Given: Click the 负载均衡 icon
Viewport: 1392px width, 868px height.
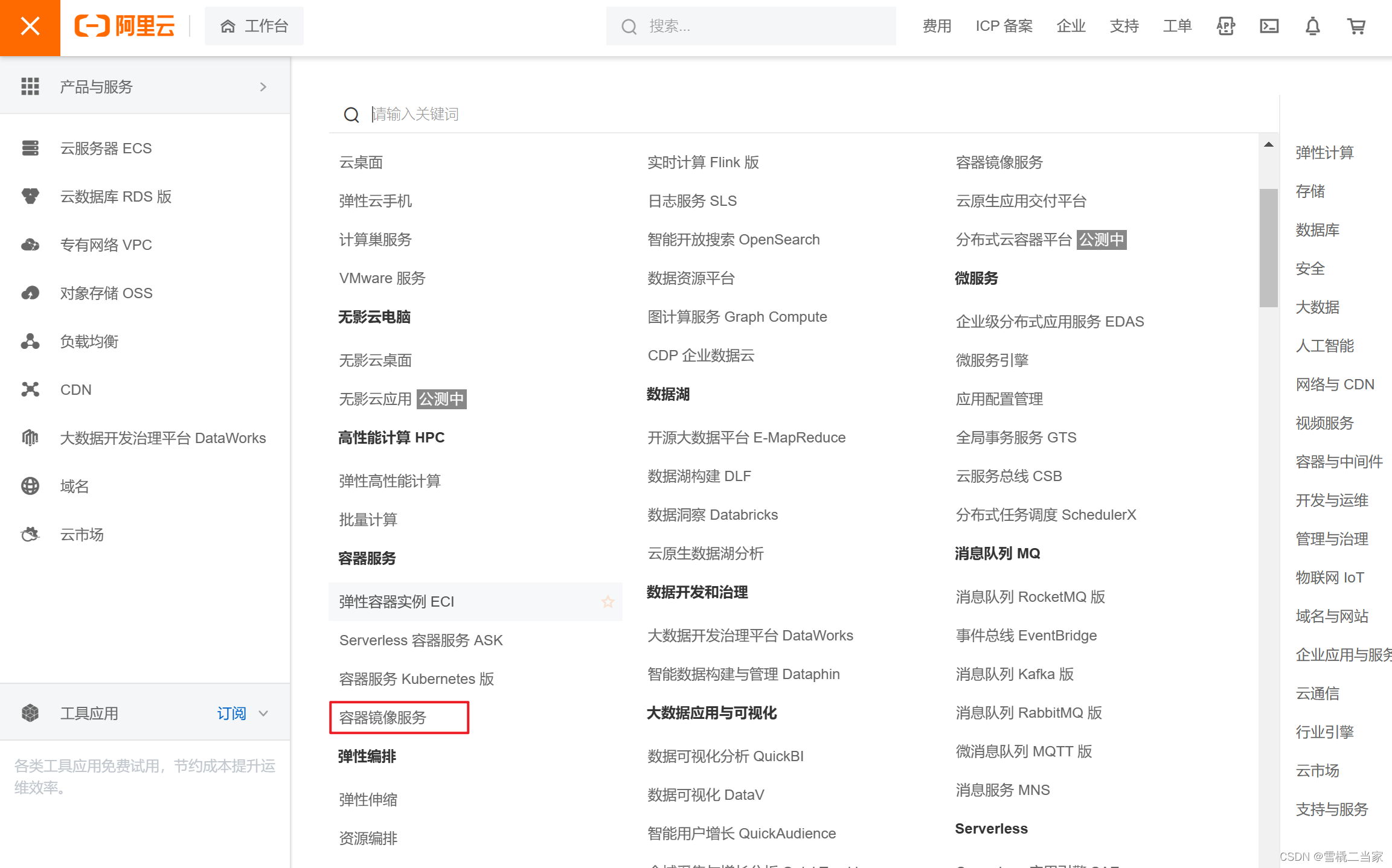Looking at the screenshot, I should click(30, 341).
